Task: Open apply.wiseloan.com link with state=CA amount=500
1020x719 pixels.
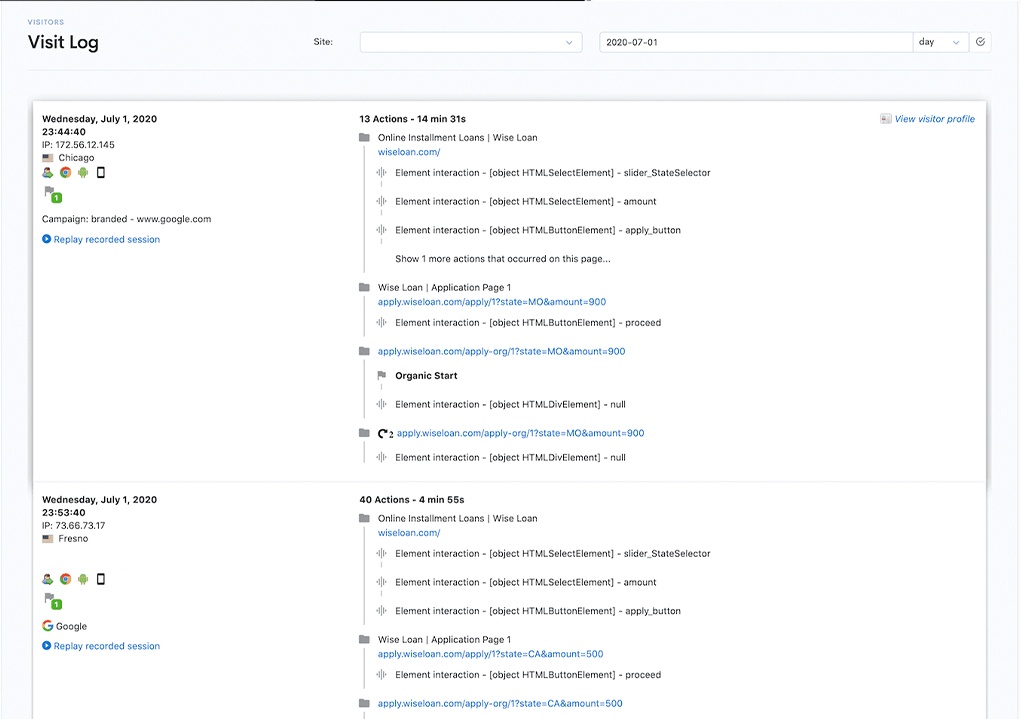Action: (x=490, y=654)
